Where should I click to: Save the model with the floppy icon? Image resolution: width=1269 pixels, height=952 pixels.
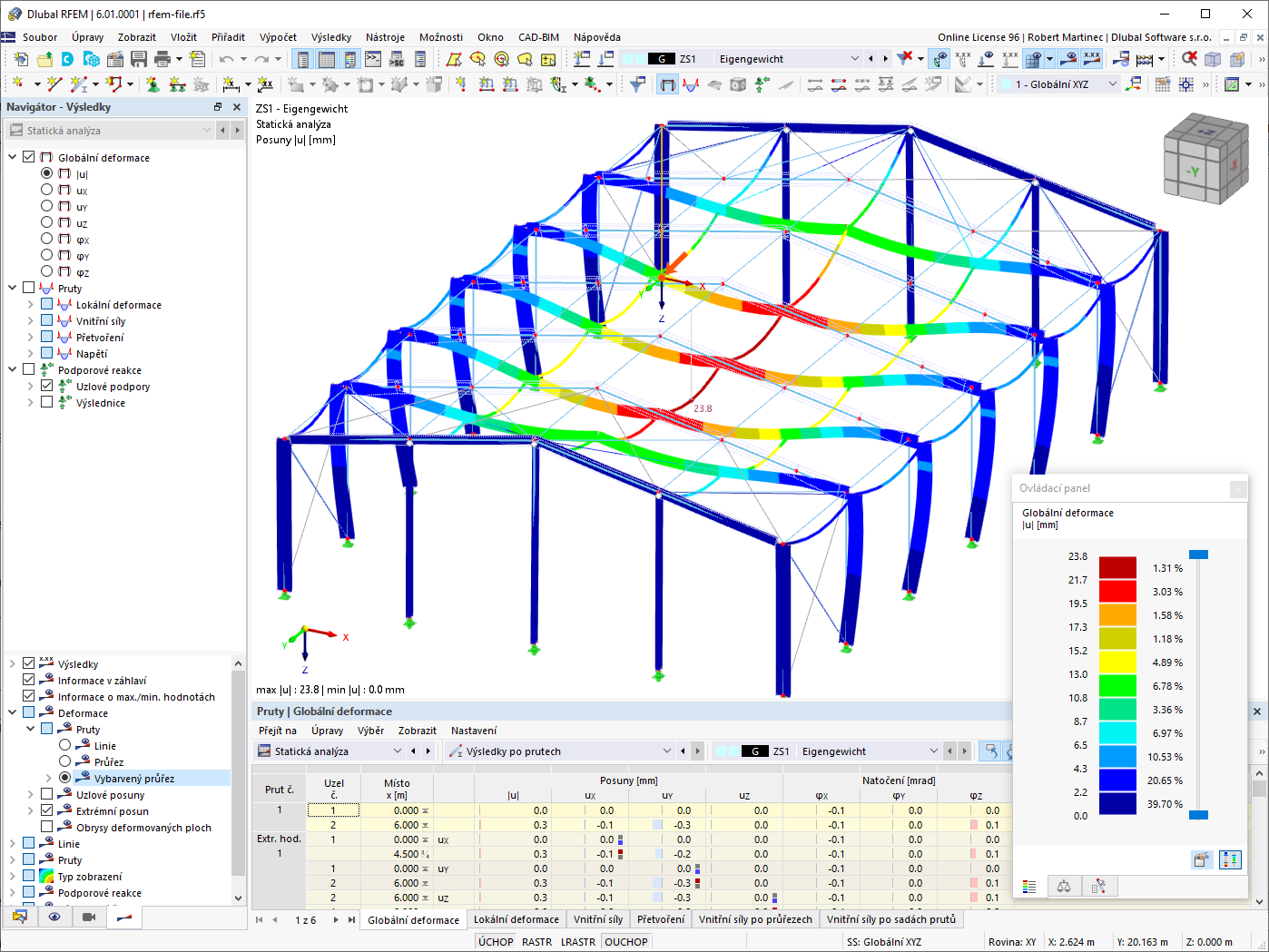click(139, 59)
